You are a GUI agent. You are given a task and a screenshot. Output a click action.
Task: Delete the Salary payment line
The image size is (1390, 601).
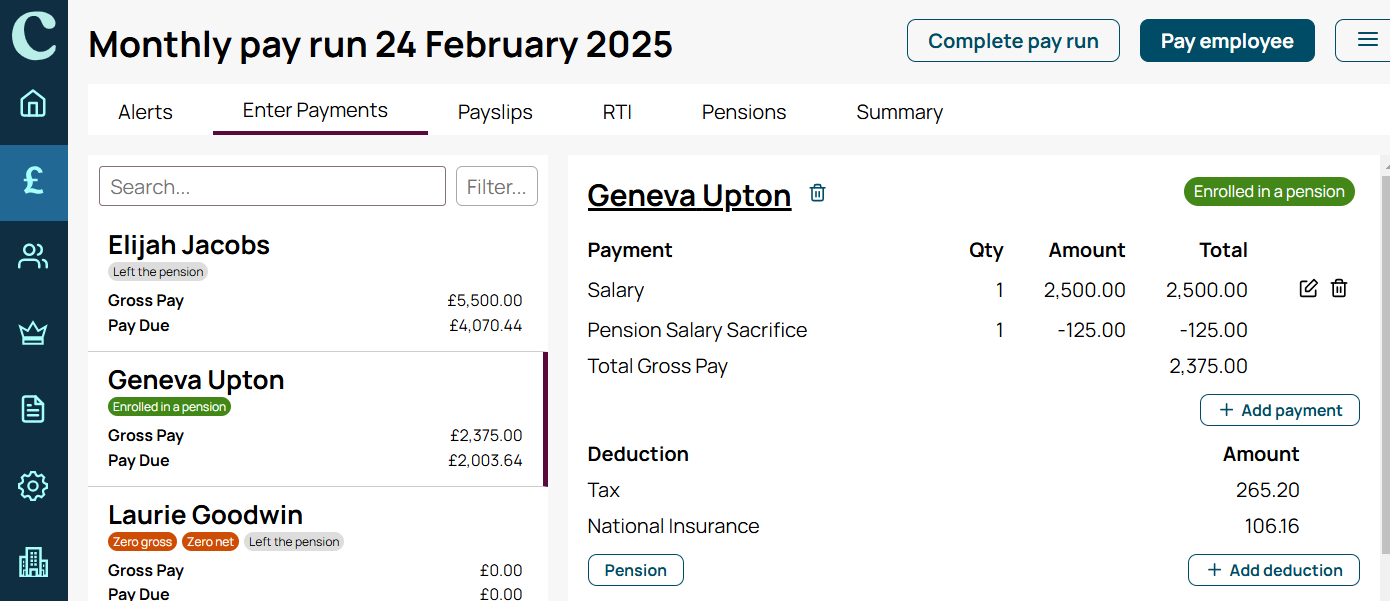tap(1339, 289)
